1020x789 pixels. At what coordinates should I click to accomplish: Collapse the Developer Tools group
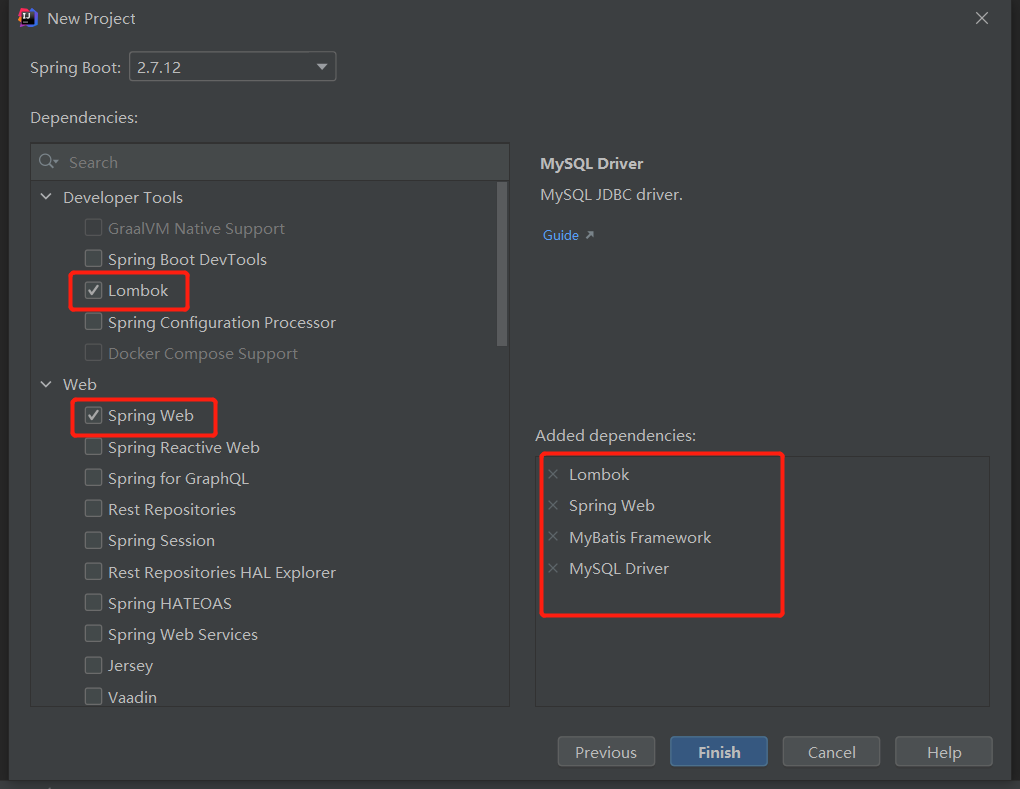click(x=46, y=198)
